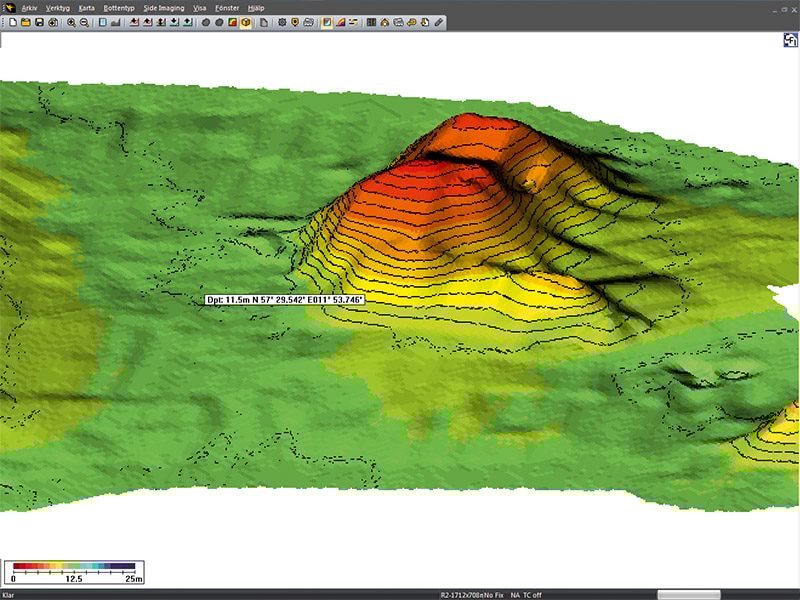Click the depth coordinate label on map

point(285,299)
